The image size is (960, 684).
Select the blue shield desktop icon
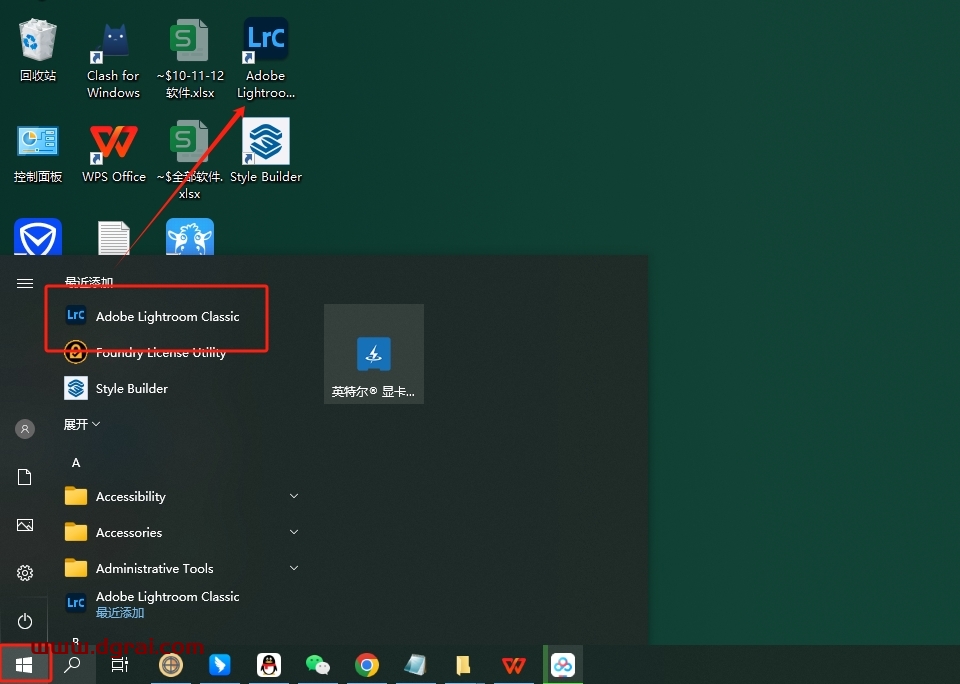38,236
